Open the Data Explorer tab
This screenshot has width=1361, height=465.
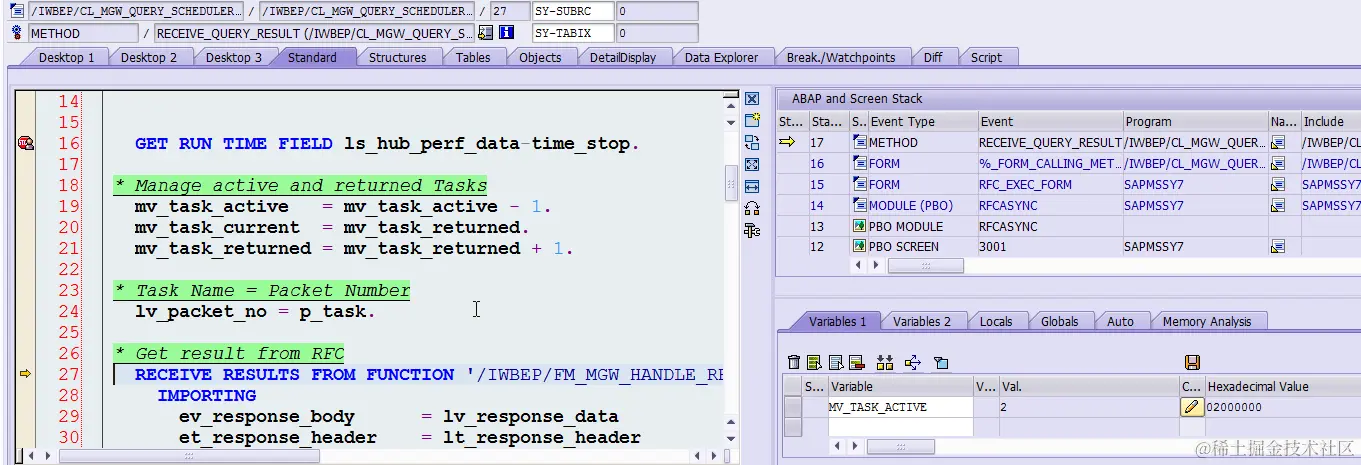click(x=721, y=57)
